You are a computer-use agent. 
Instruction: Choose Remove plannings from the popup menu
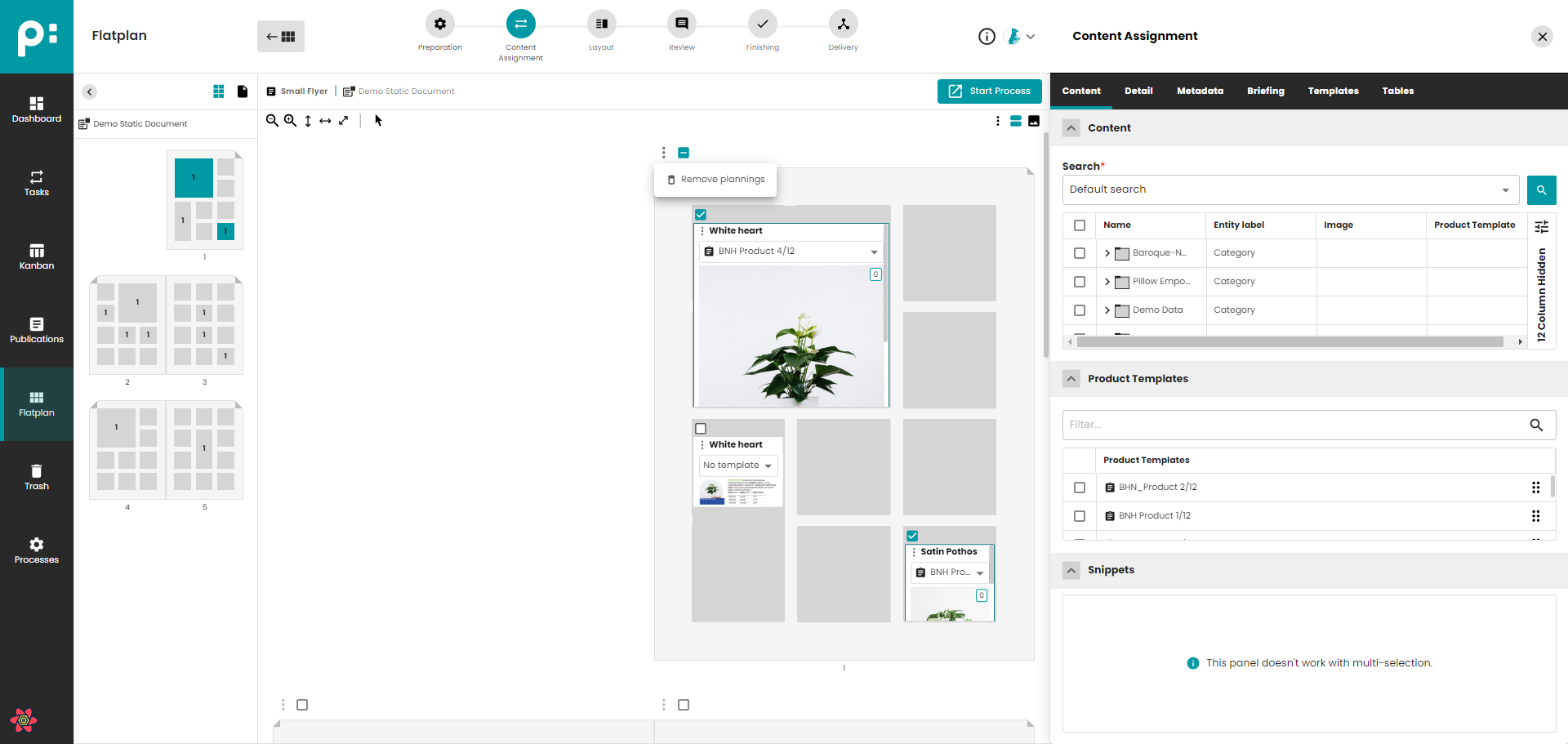click(x=715, y=180)
